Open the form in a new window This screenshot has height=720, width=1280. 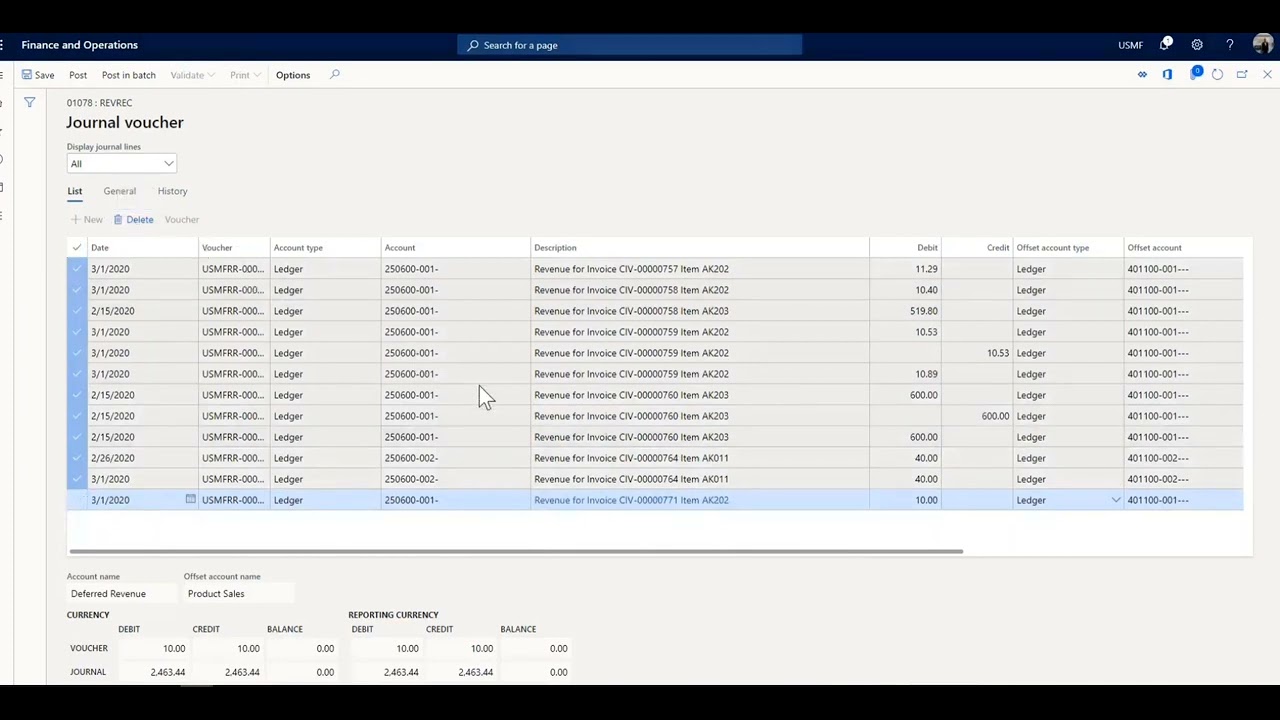(x=1242, y=75)
